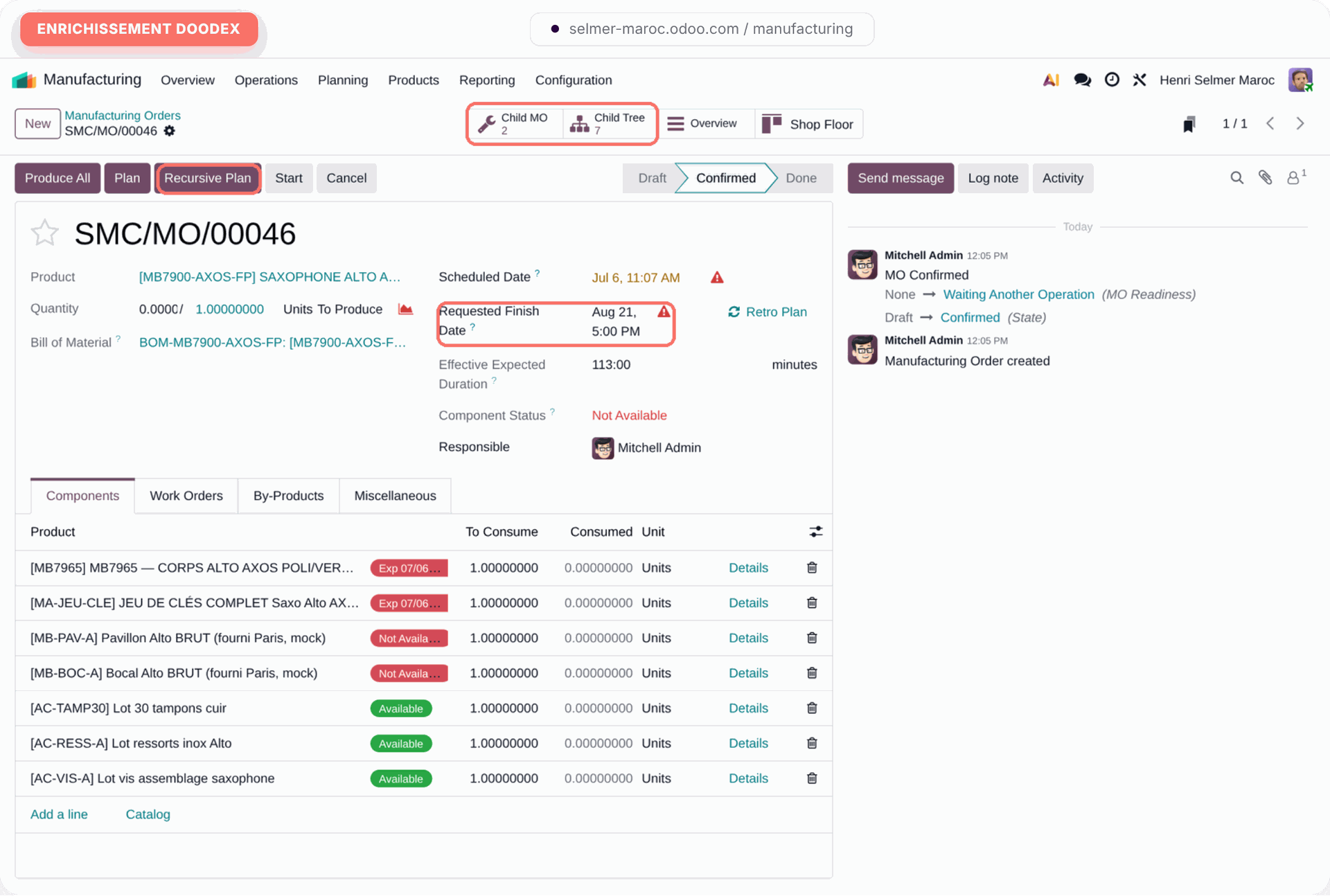This screenshot has height=896, width=1330.
Task: Click the user avatar in top bar
Action: (x=1300, y=80)
